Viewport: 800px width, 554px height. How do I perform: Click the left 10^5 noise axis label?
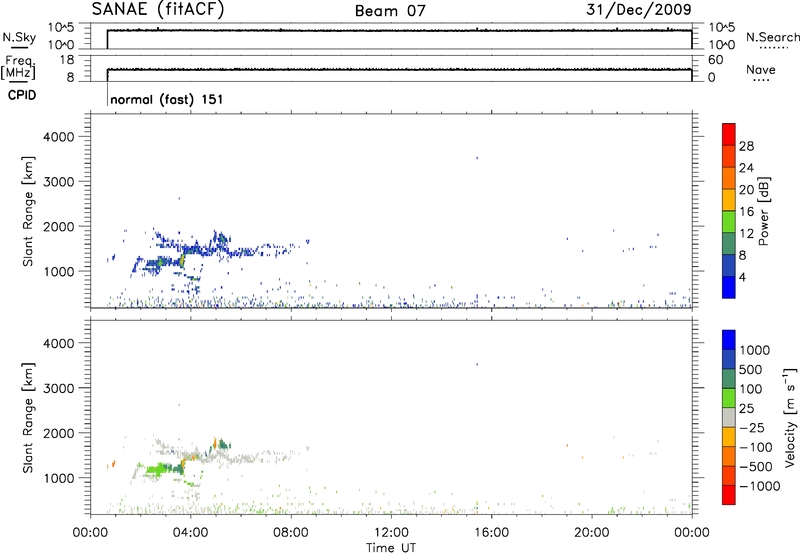(61, 28)
